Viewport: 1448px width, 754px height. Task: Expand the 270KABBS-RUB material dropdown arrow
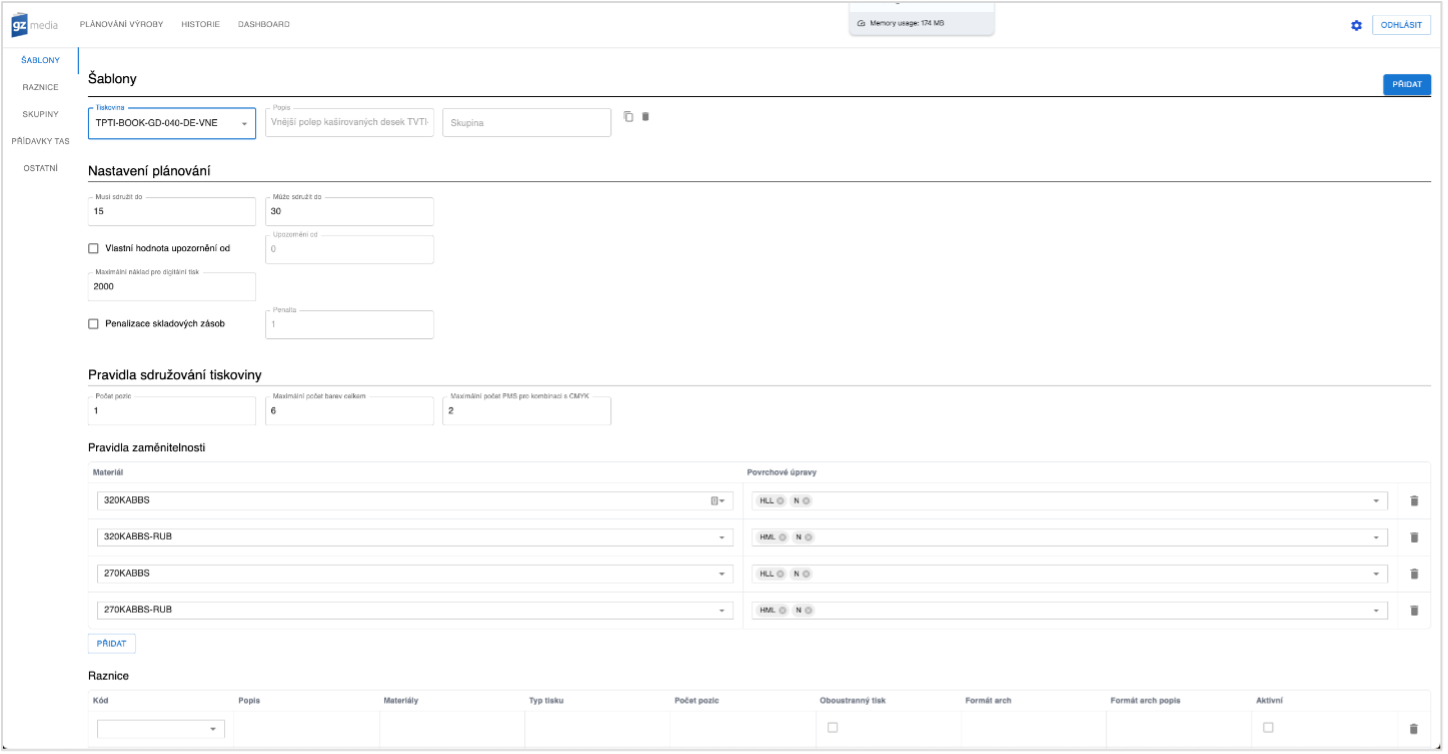coord(721,610)
